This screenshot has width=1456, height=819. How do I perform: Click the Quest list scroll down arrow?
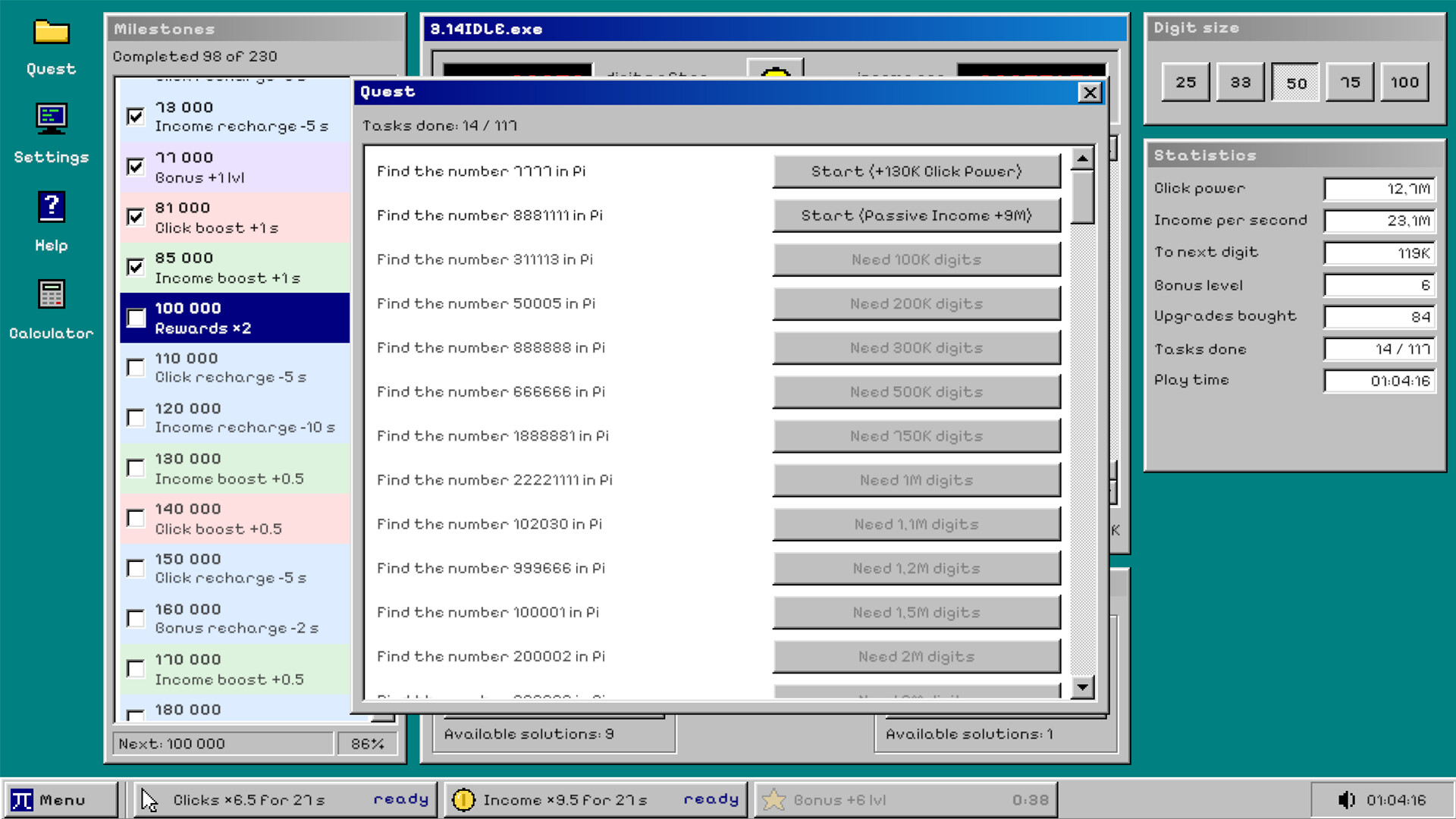(x=1082, y=686)
